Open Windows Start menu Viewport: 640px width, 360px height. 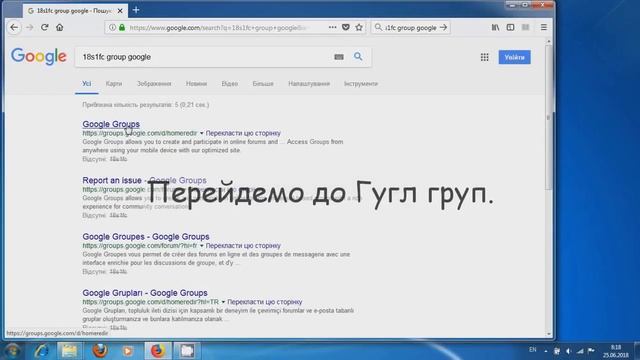tap(12, 351)
